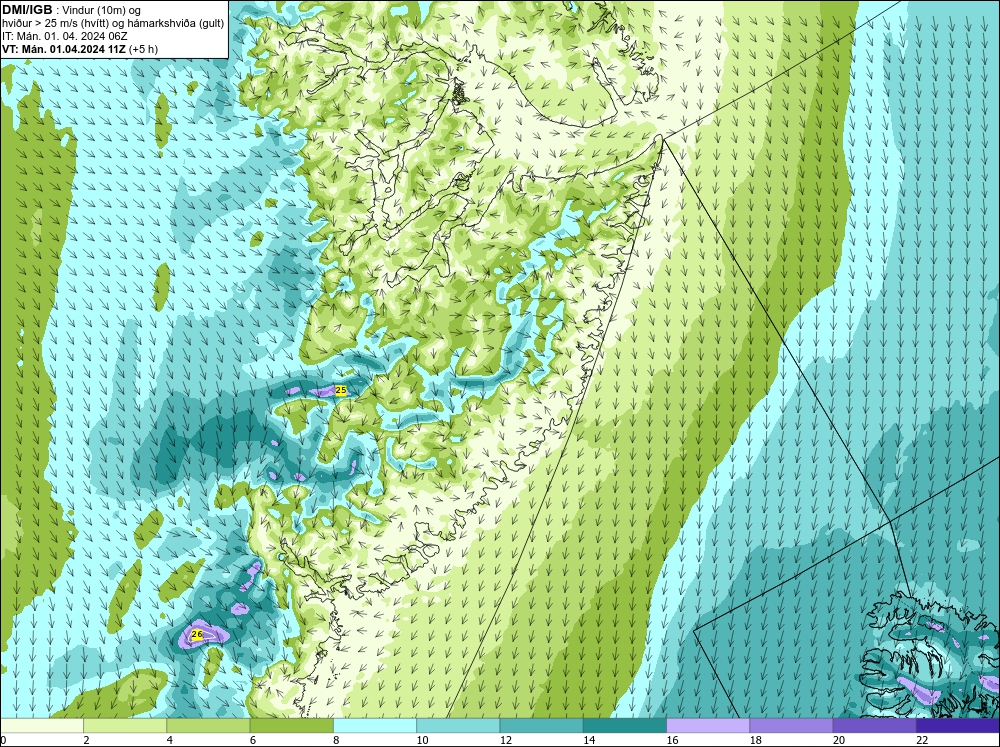This screenshot has height=747, width=1000.
Task: Click the yellow 26 gust label
Action: 197,634
